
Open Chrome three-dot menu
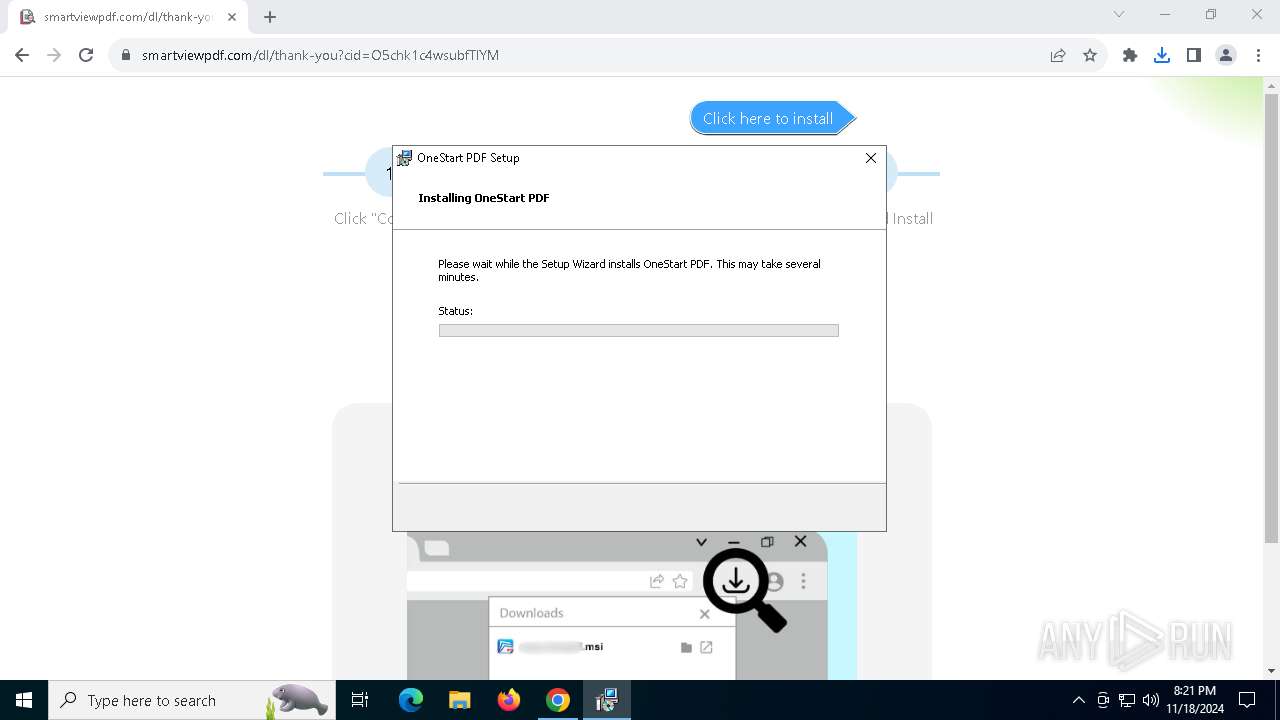[1258, 55]
